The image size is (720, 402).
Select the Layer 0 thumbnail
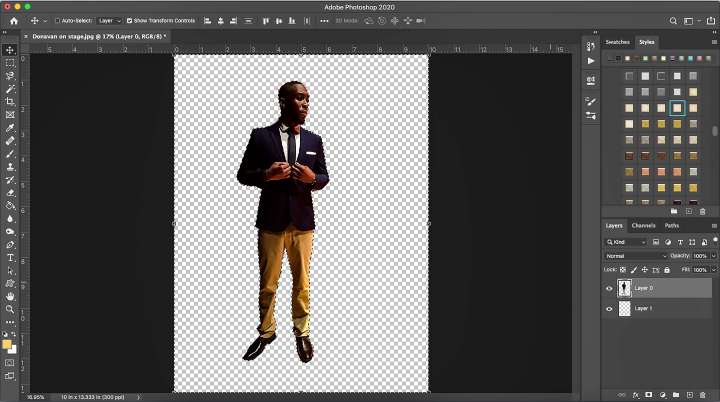(625, 288)
